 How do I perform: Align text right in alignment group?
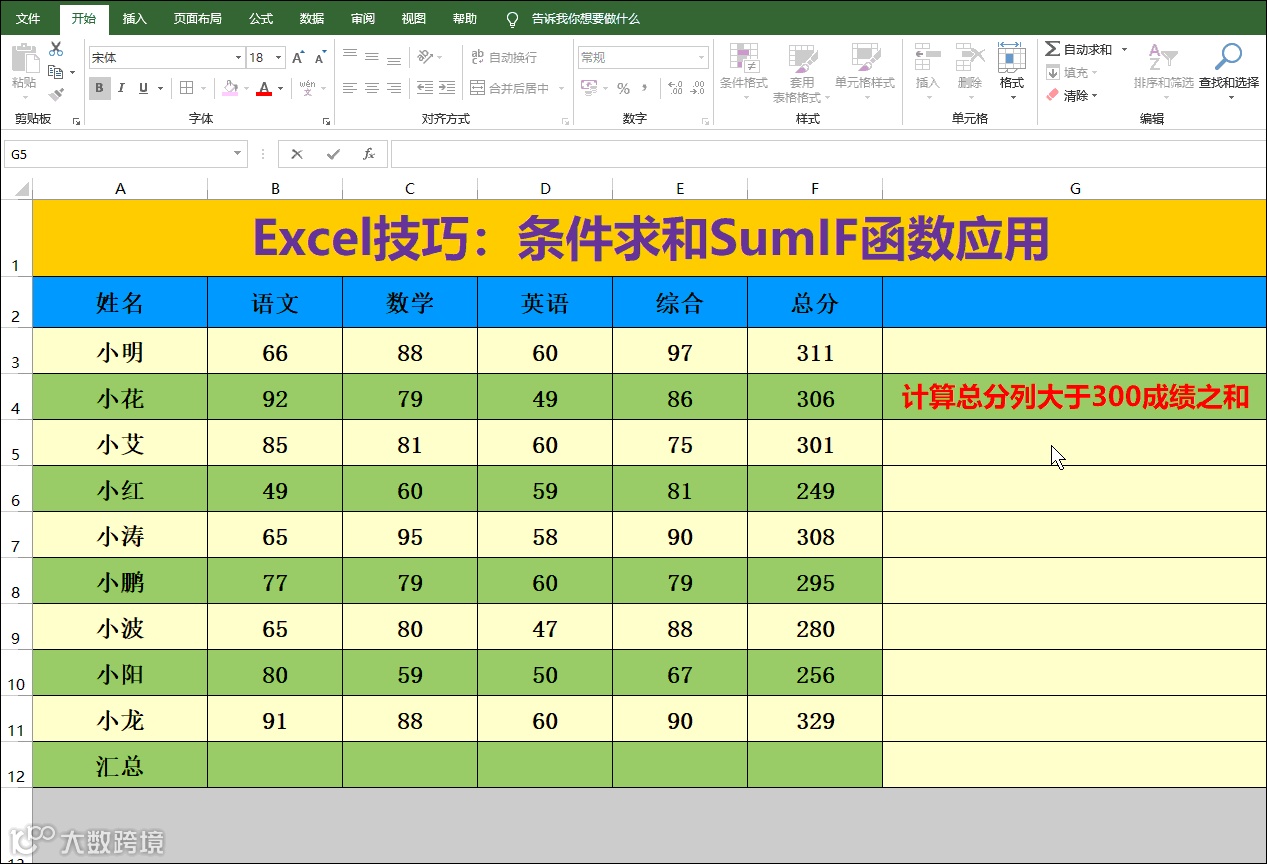click(x=394, y=88)
